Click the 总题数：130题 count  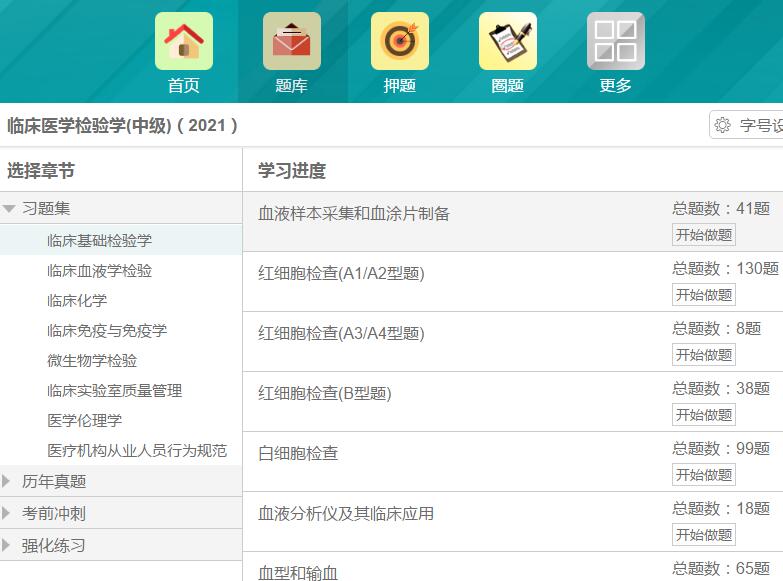point(726,268)
